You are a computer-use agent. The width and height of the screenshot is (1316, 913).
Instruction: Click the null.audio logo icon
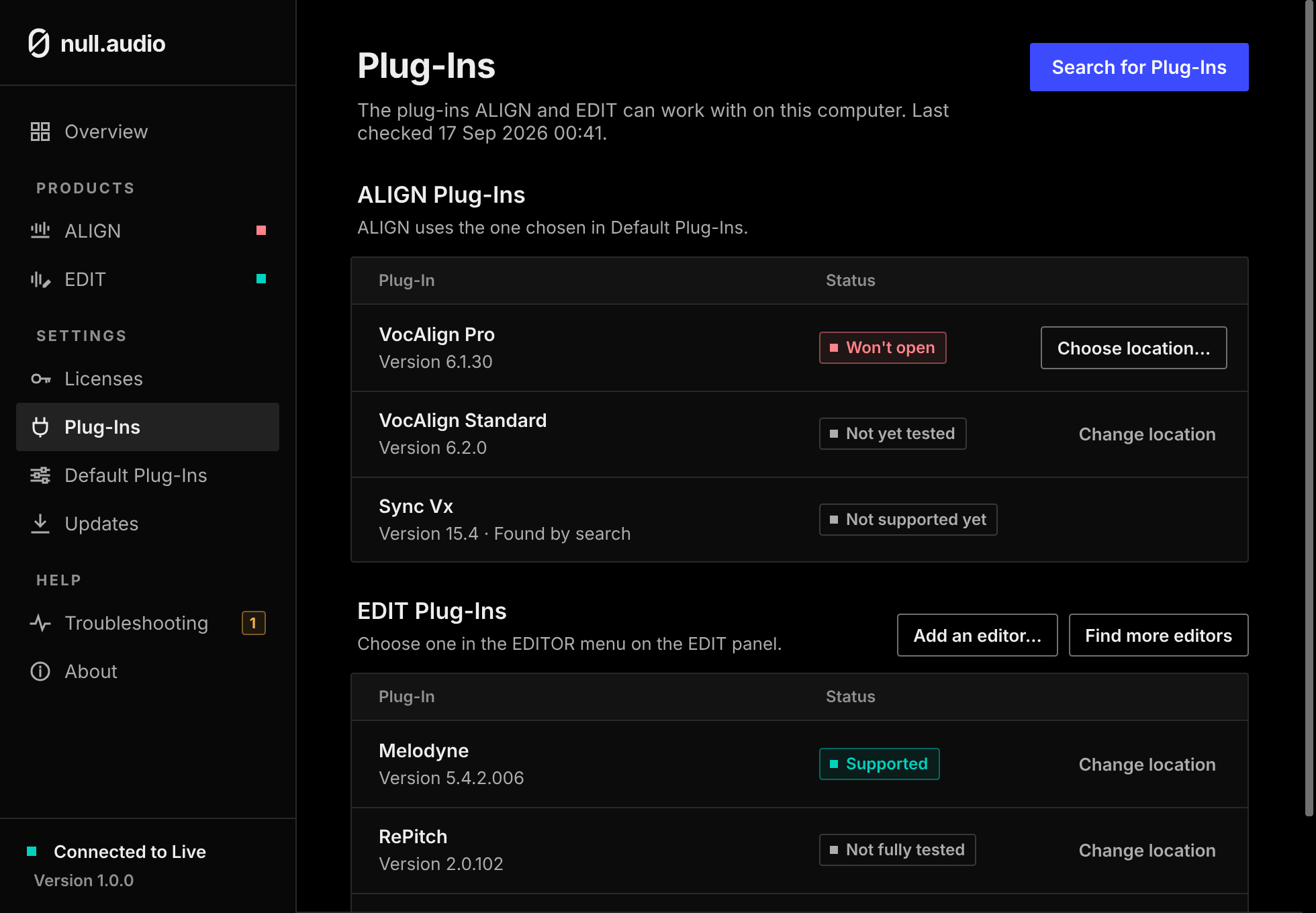tap(39, 44)
